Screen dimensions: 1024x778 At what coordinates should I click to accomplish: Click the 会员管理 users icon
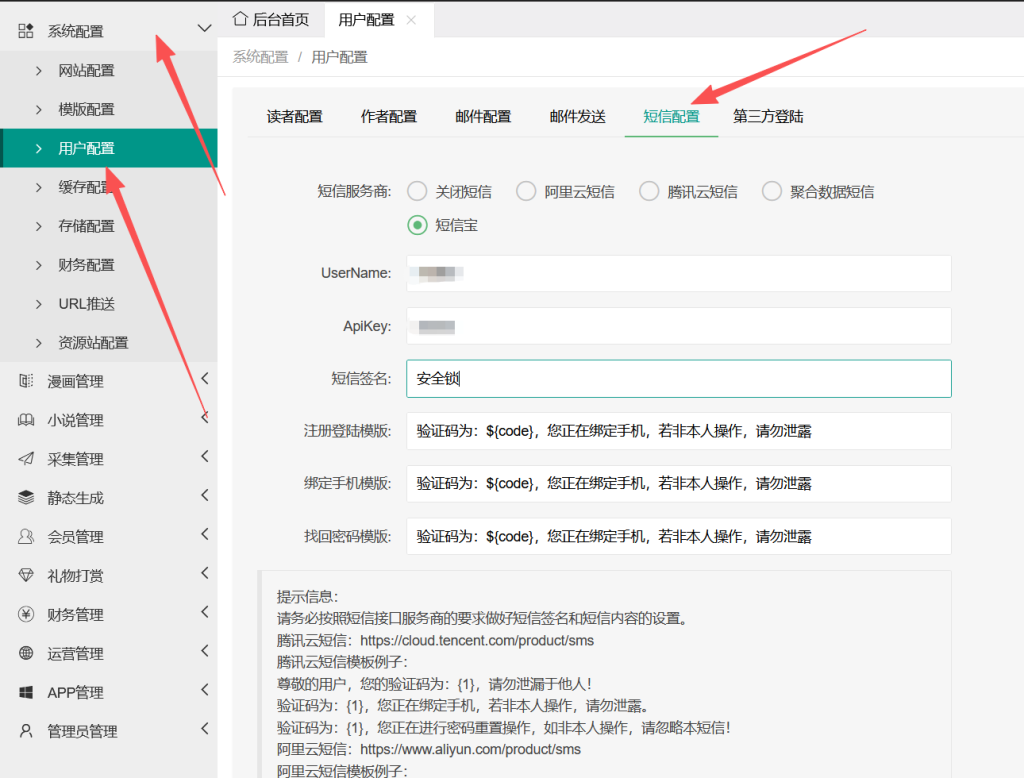[x=26, y=537]
